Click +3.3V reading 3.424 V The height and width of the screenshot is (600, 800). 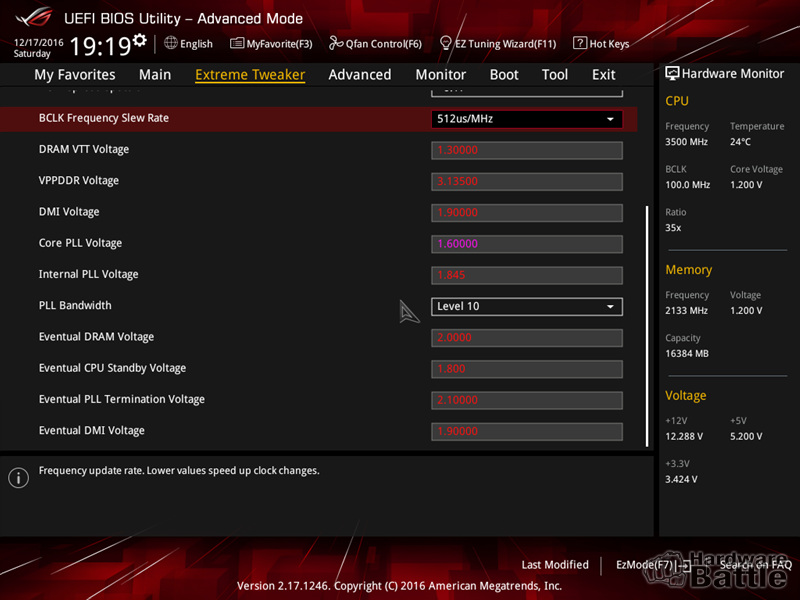click(x=681, y=480)
